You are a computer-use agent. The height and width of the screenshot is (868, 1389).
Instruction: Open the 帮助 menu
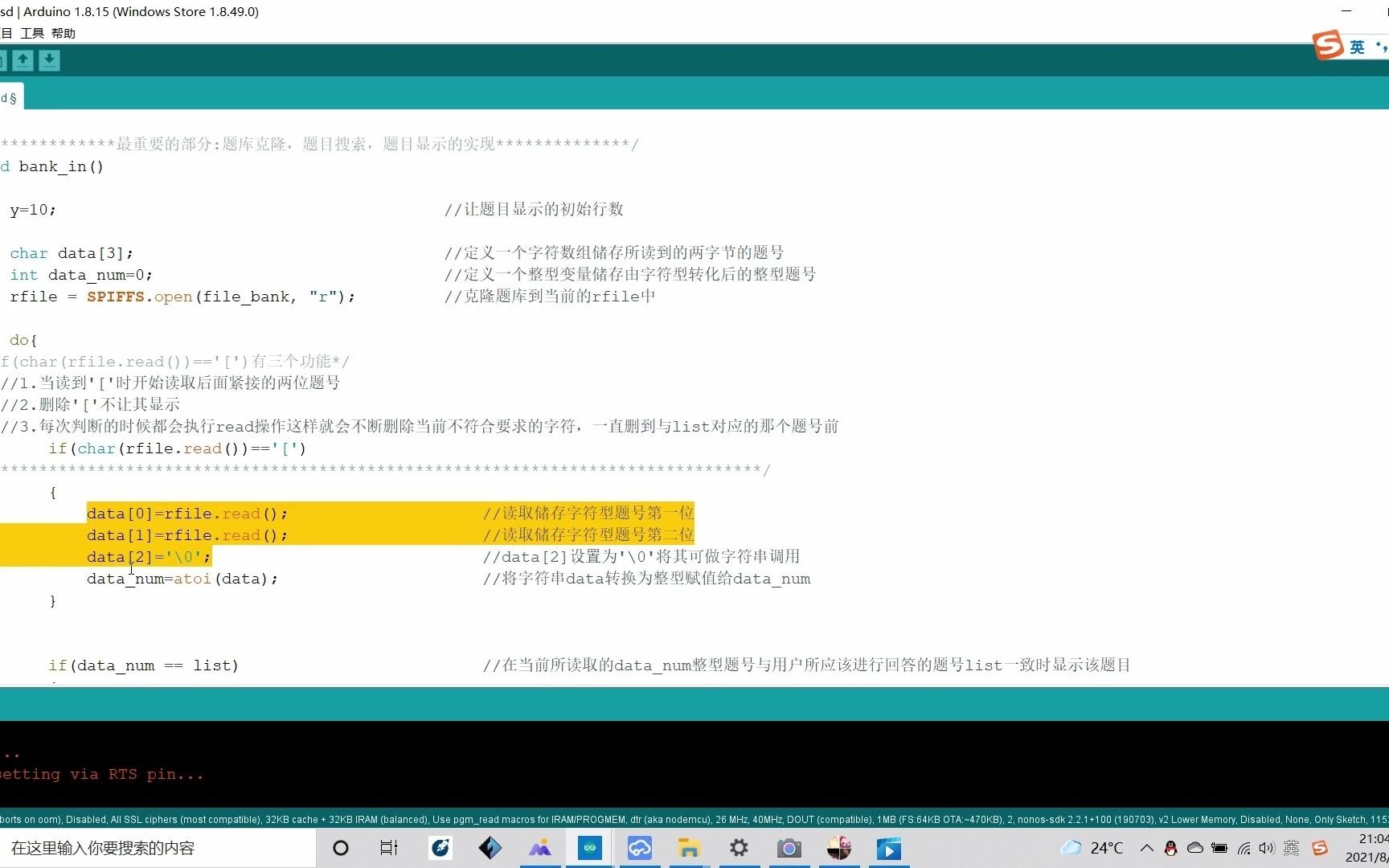pos(64,33)
